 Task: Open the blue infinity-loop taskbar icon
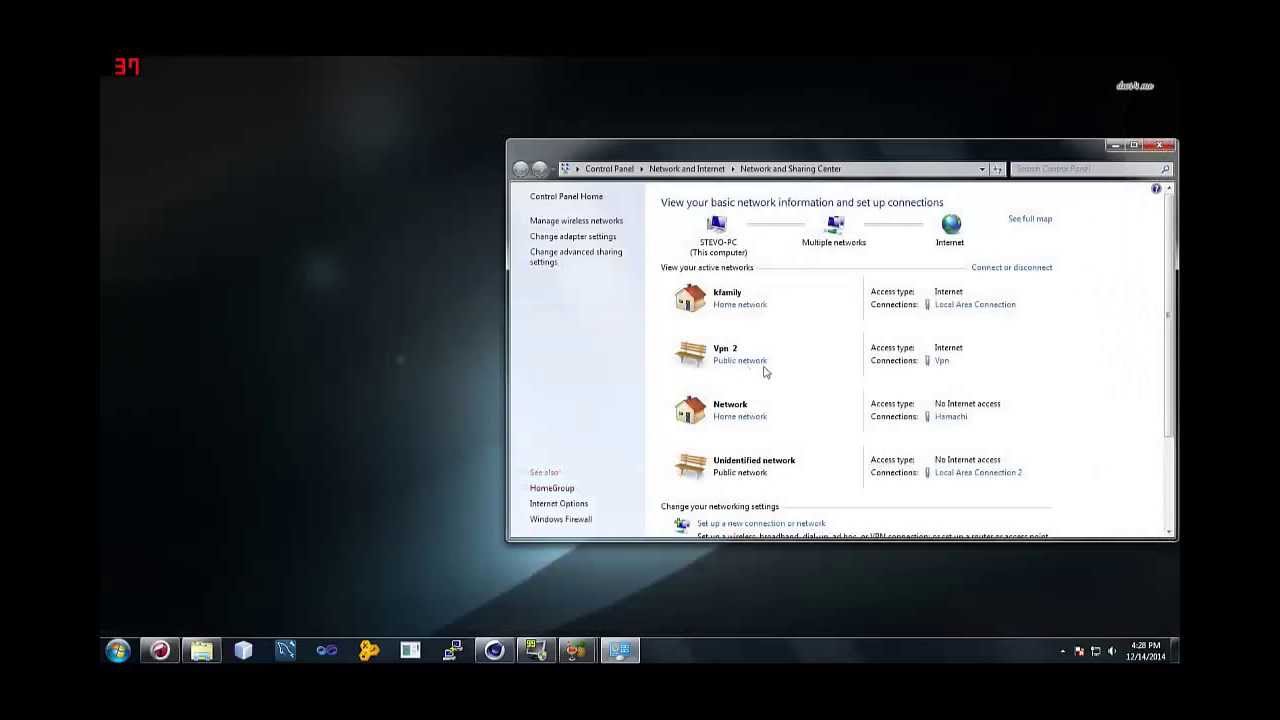(327, 651)
